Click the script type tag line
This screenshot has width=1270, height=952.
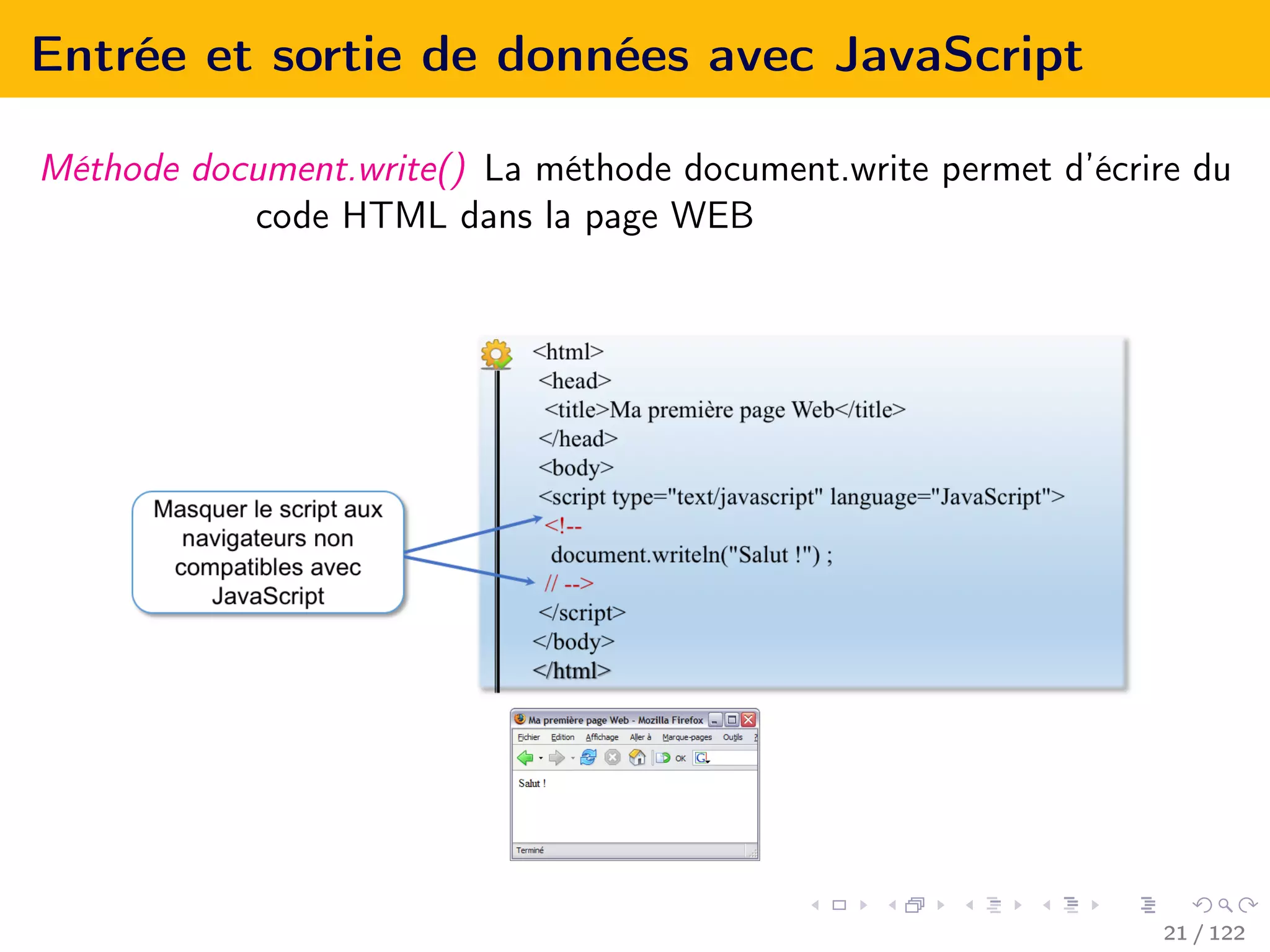pyautogui.click(x=801, y=497)
